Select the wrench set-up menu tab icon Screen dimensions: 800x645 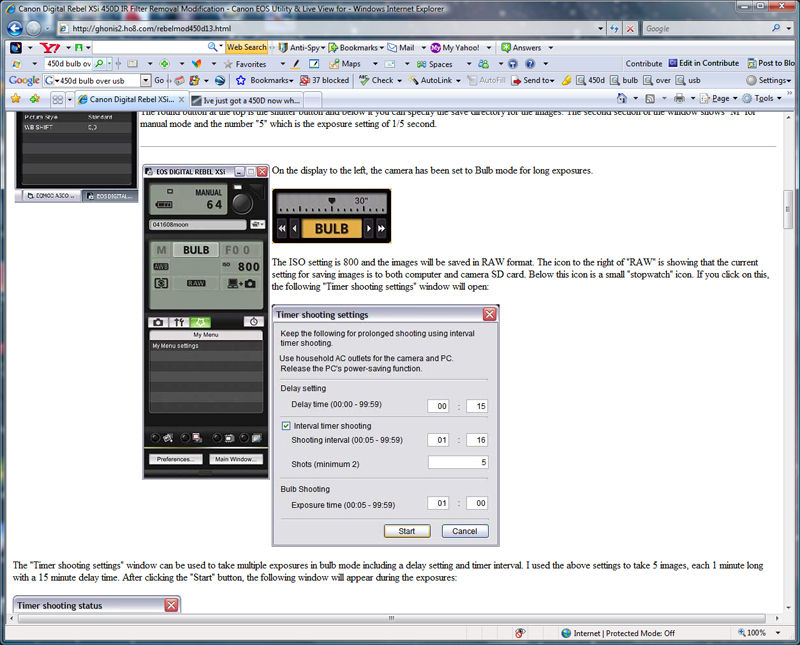click(179, 322)
